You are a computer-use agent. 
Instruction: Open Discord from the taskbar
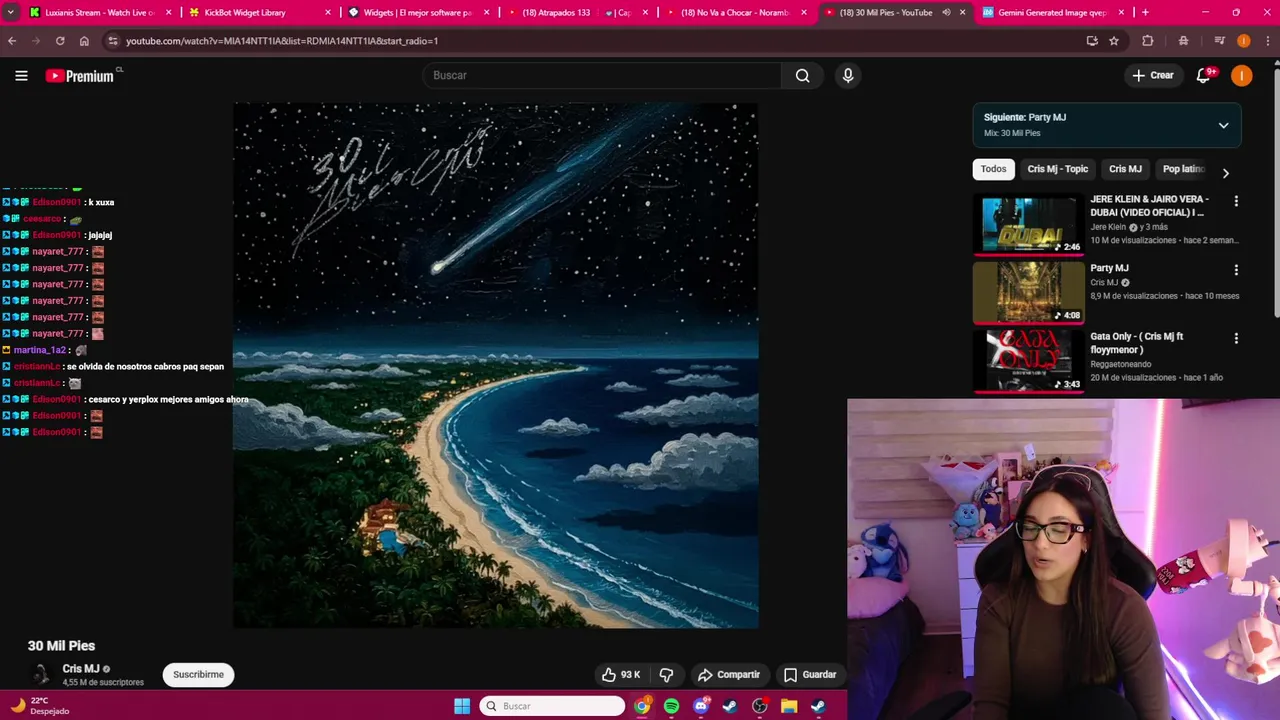[x=701, y=706]
